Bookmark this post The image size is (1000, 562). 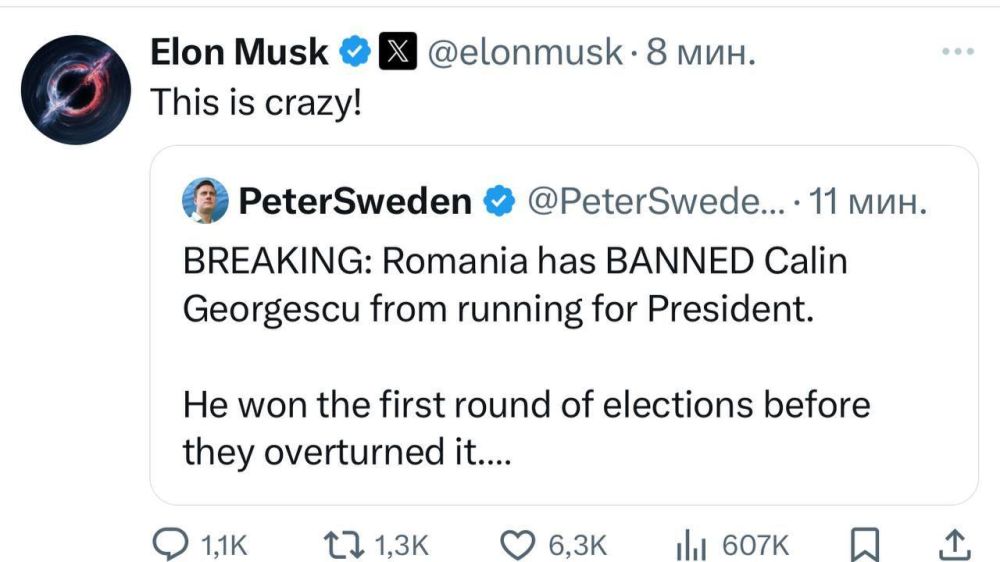click(x=861, y=543)
